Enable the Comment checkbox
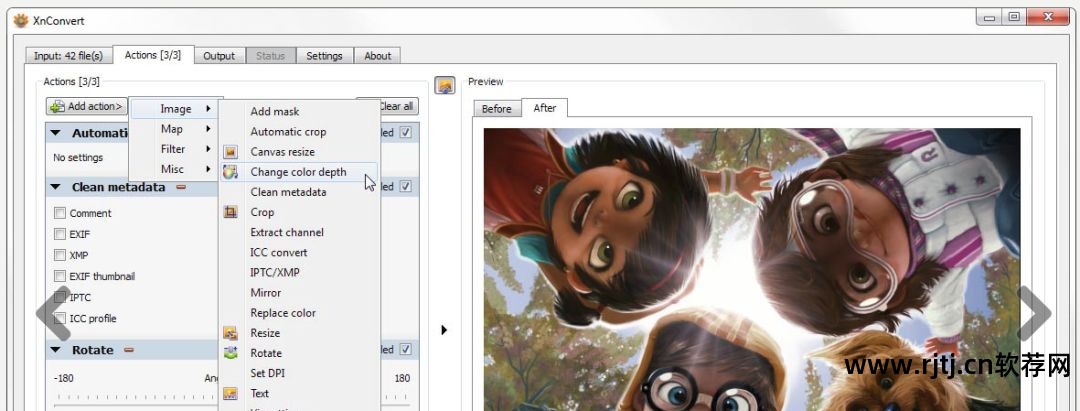1080x411 pixels. tap(60, 213)
